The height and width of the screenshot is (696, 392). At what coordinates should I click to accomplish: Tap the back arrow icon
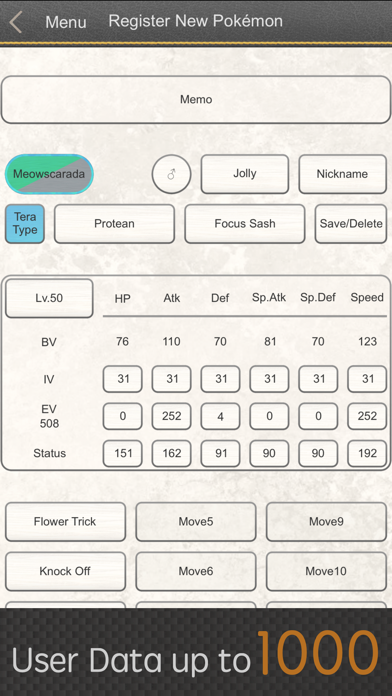[16, 22]
